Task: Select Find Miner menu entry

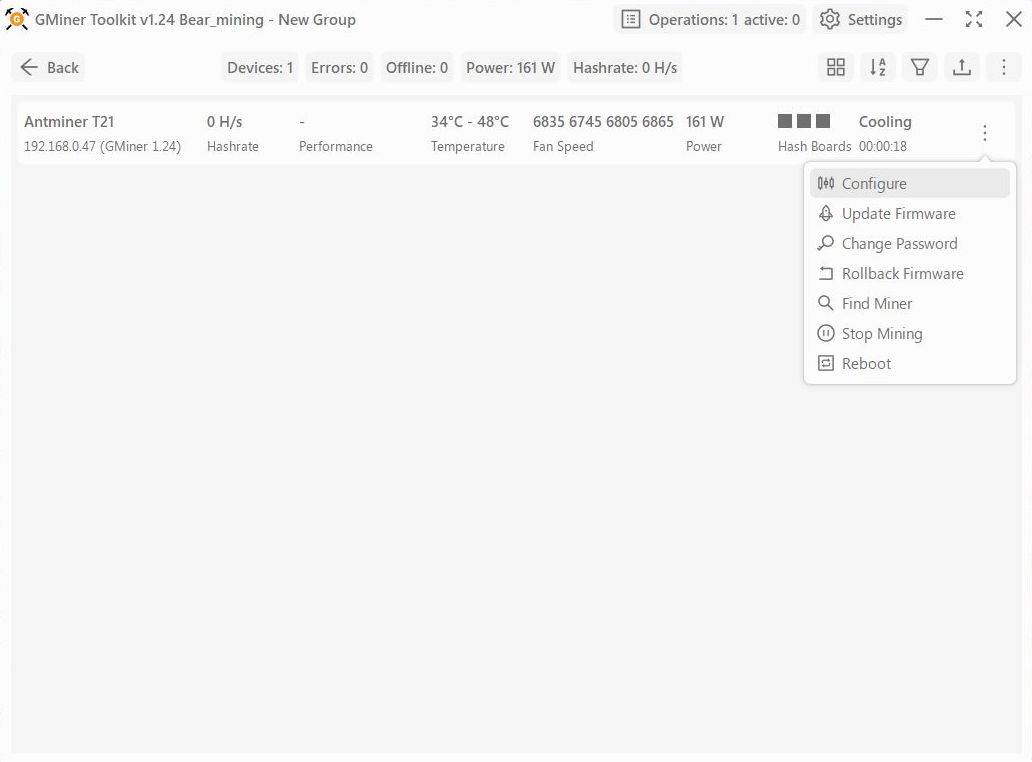Action: click(910, 303)
